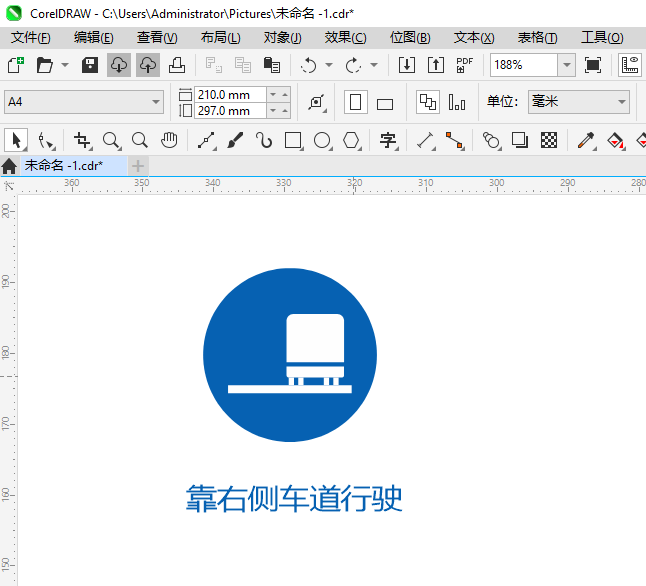Select the Zoom tool
646x586 pixels.
112,141
